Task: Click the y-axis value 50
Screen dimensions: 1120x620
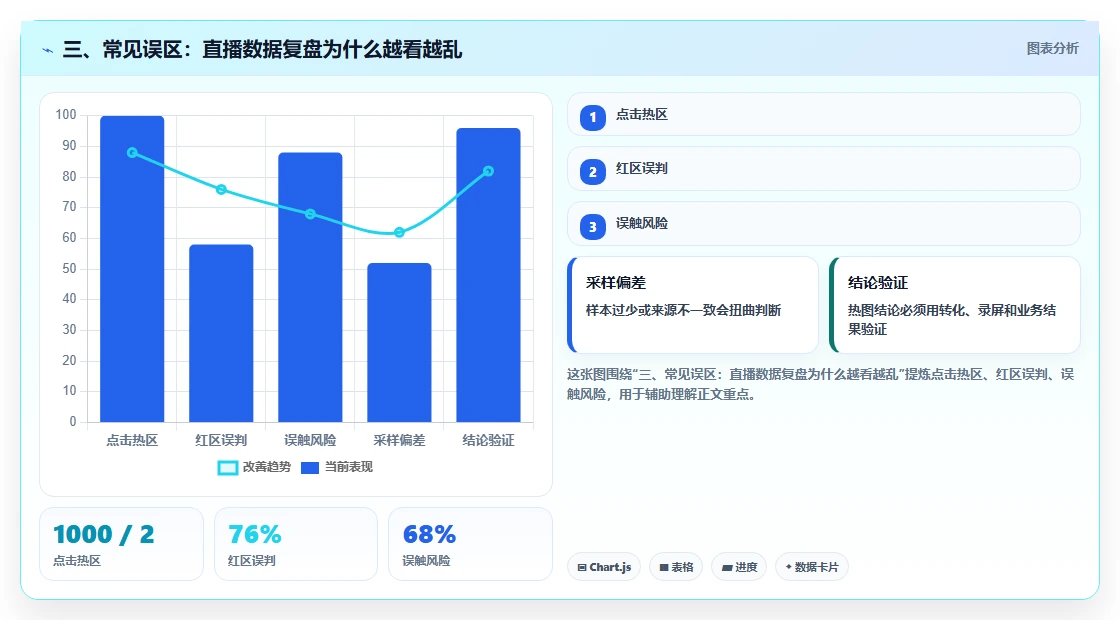Action: pyautogui.click(x=69, y=269)
